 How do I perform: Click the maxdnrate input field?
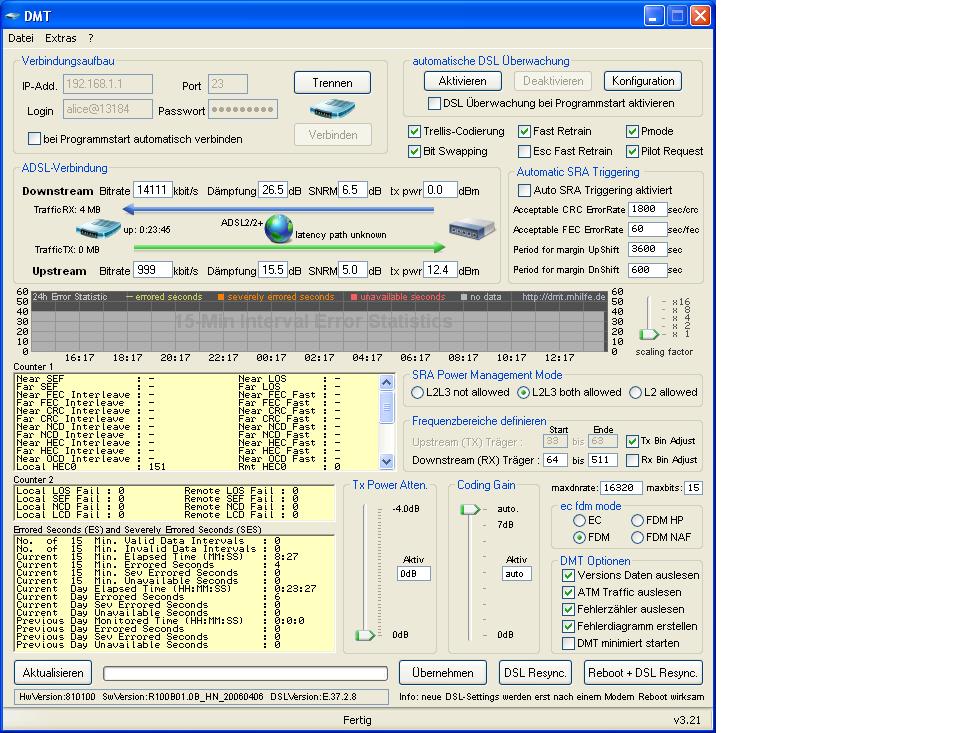click(x=621, y=488)
